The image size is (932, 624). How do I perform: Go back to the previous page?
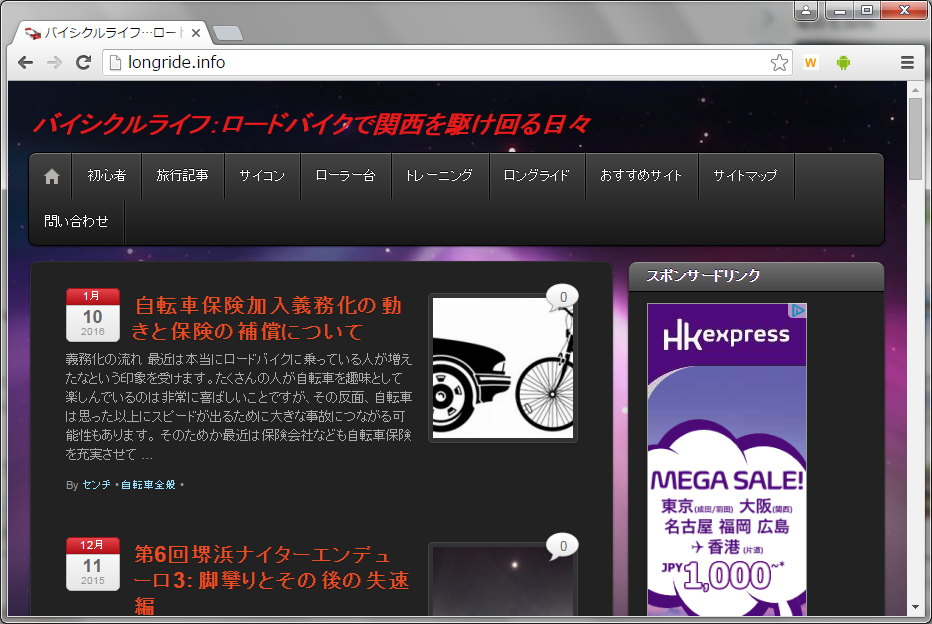[x=26, y=62]
